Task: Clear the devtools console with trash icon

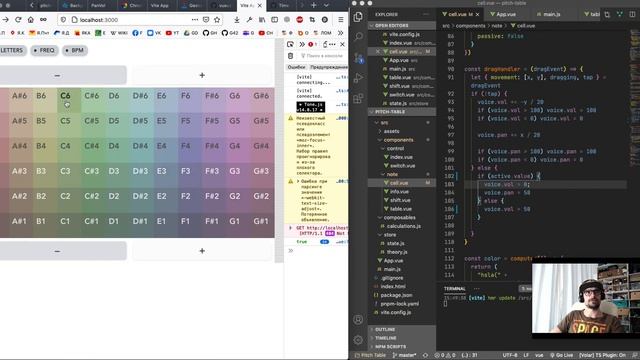Action: (x=291, y=56)
